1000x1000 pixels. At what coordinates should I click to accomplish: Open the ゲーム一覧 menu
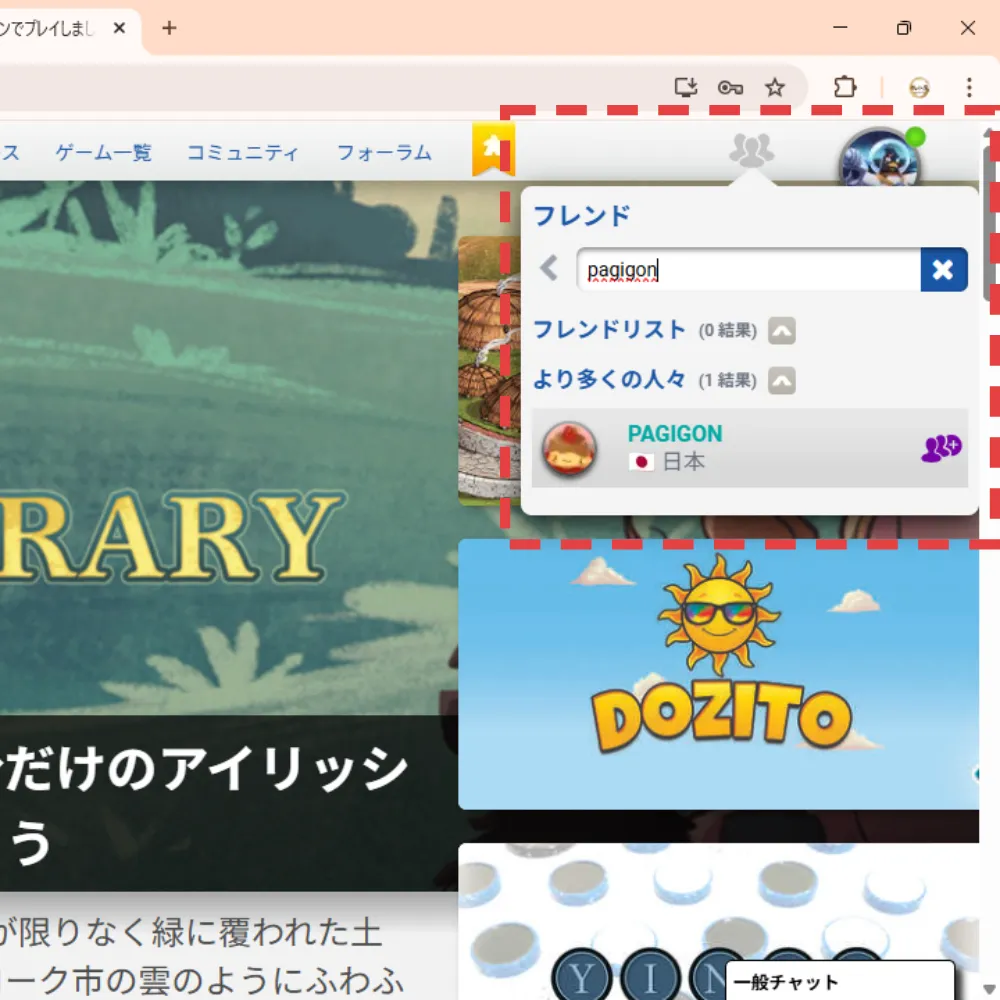coord(104,153)
